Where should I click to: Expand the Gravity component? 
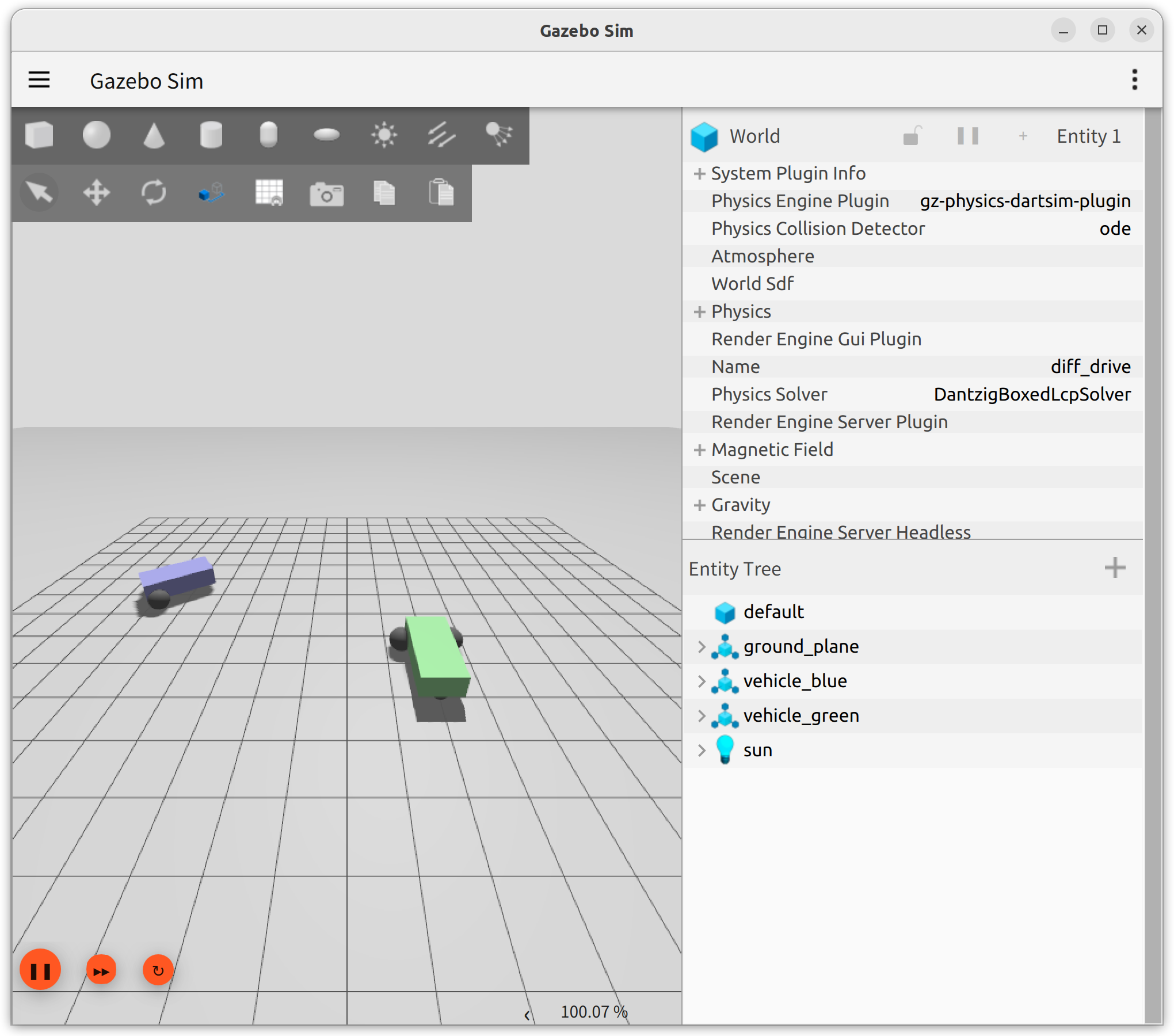699,505
